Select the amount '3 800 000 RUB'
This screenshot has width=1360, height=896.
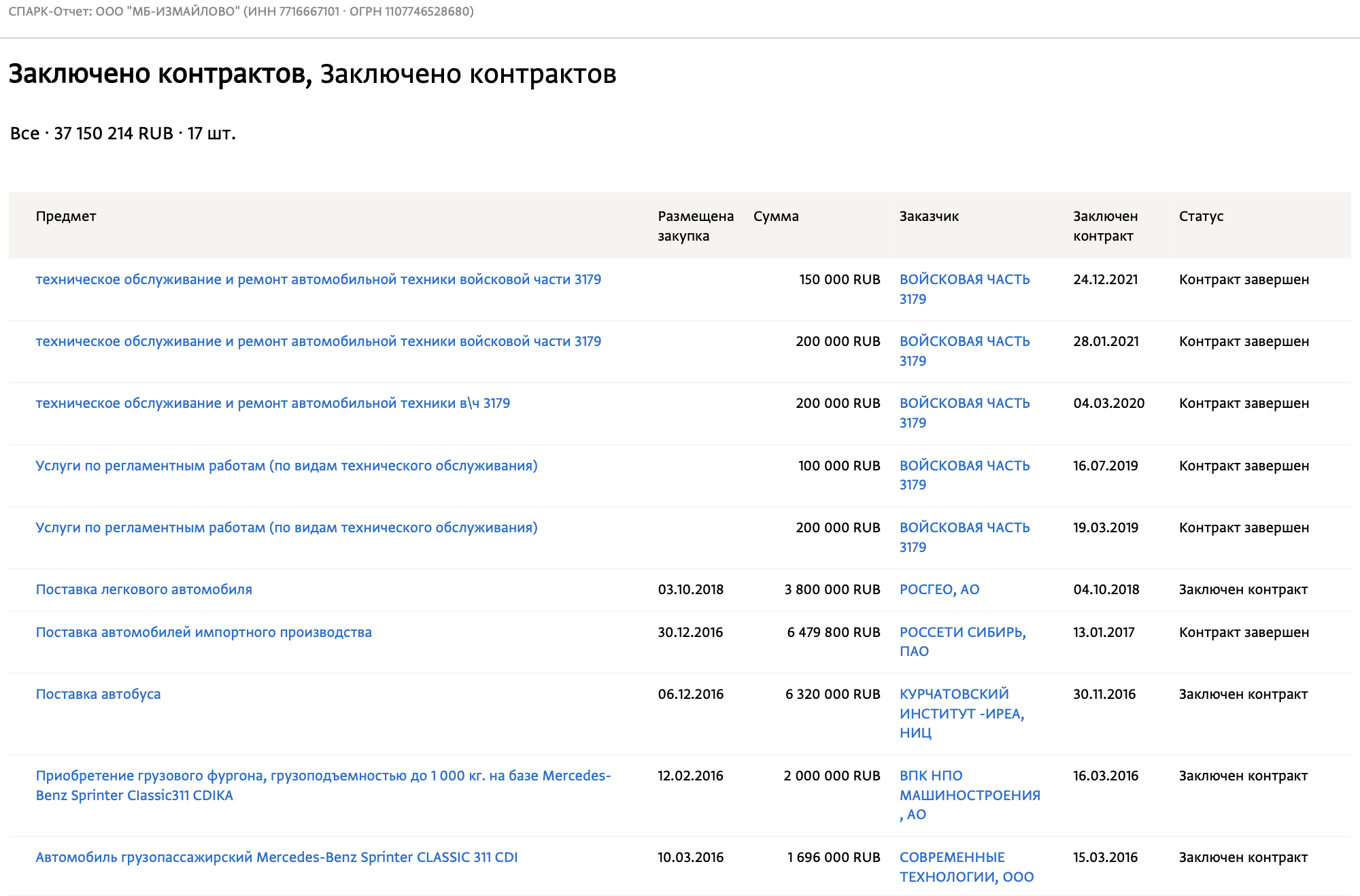tap(832, 589)
